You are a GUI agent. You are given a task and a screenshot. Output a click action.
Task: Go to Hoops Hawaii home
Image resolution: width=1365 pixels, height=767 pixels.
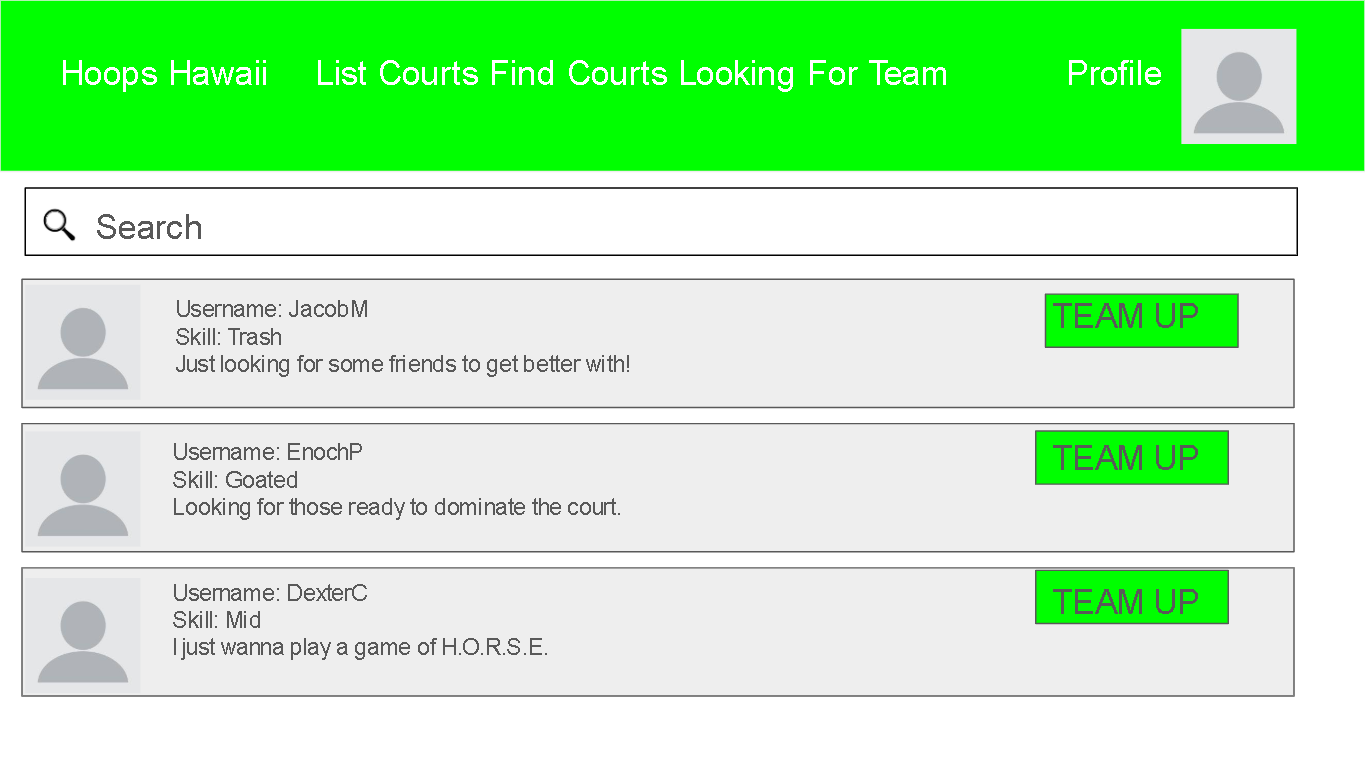pyautogui.click(x=165, y=74)
